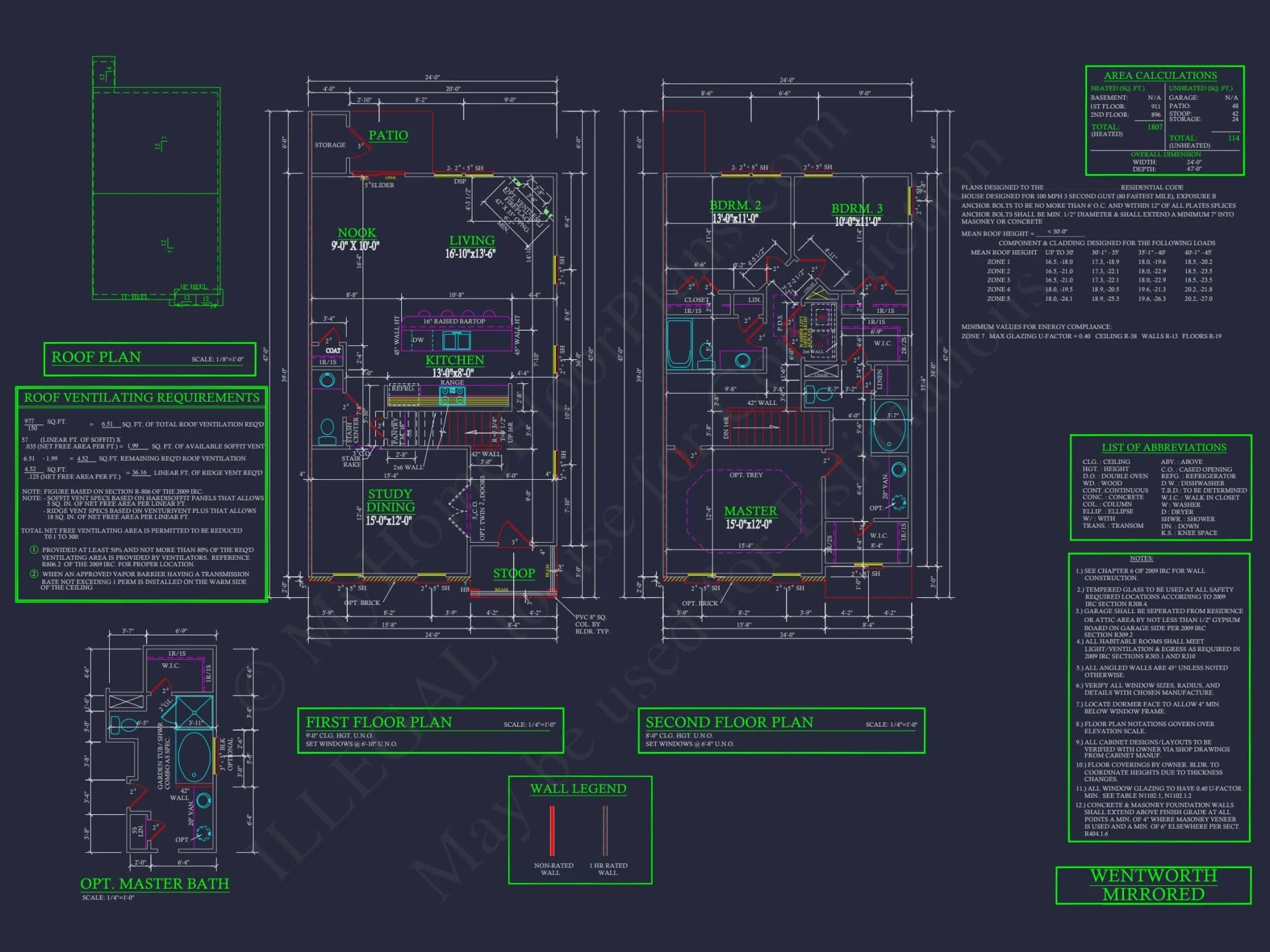
Task: Select the STOOP label on first floor
Action: pos(514,573)
